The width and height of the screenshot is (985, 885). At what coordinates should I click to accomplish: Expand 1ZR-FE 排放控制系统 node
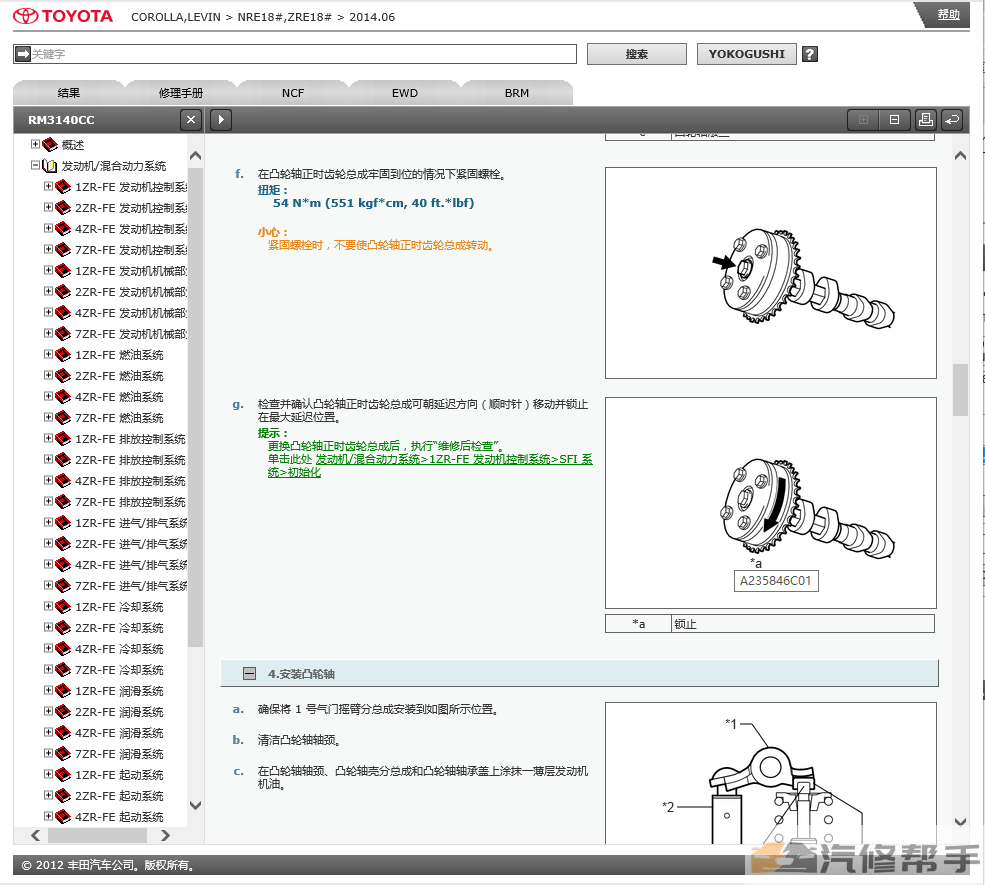click(x=48, y=438)
